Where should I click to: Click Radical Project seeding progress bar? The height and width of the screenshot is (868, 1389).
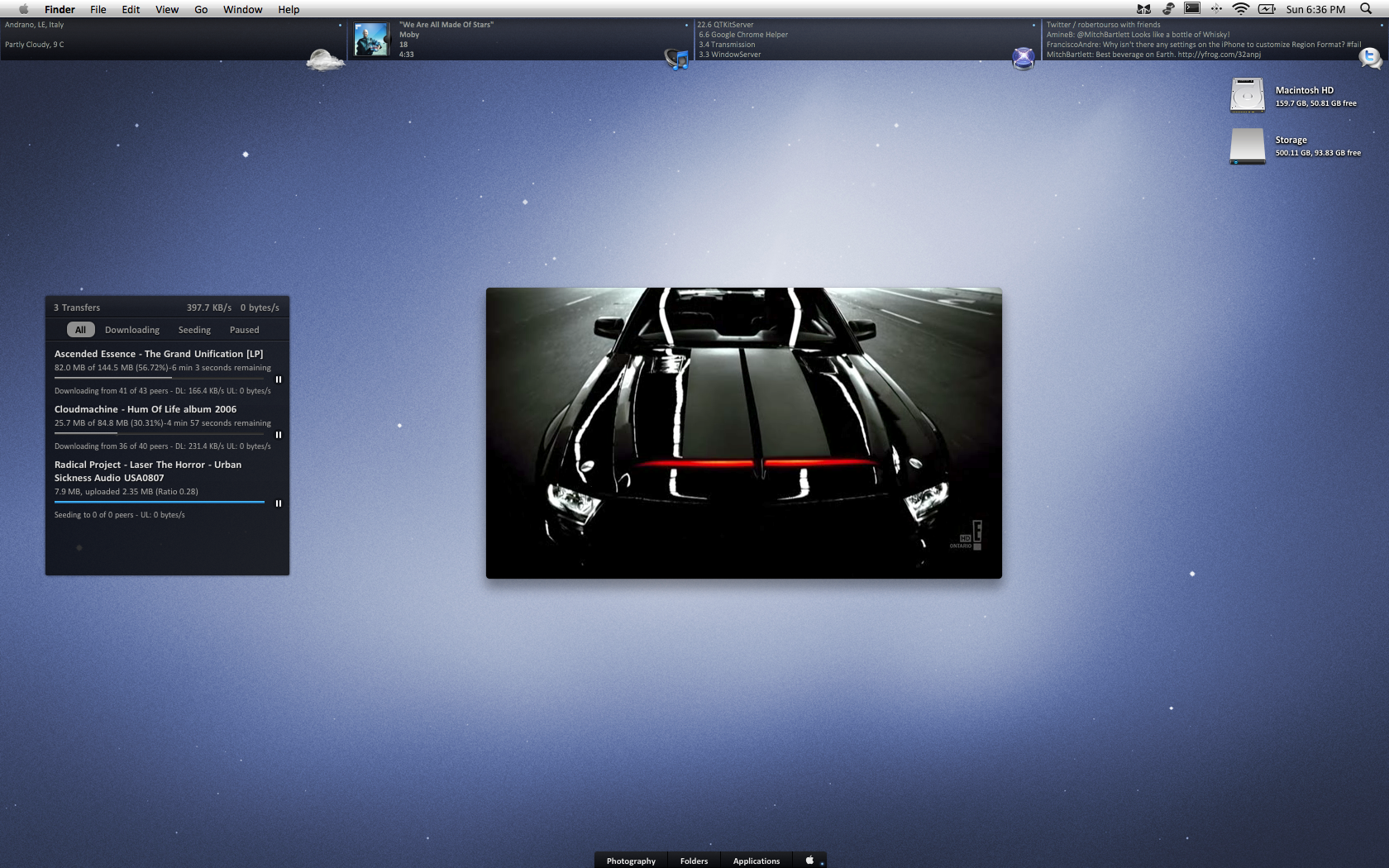point(160,502)
